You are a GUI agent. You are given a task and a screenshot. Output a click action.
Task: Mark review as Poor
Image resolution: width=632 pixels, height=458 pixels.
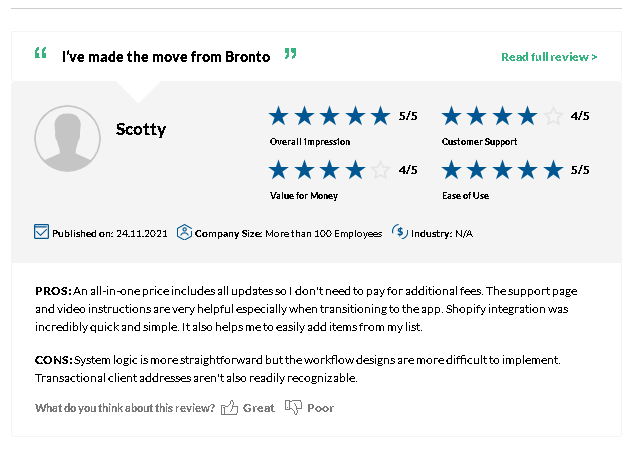[320, 408]
